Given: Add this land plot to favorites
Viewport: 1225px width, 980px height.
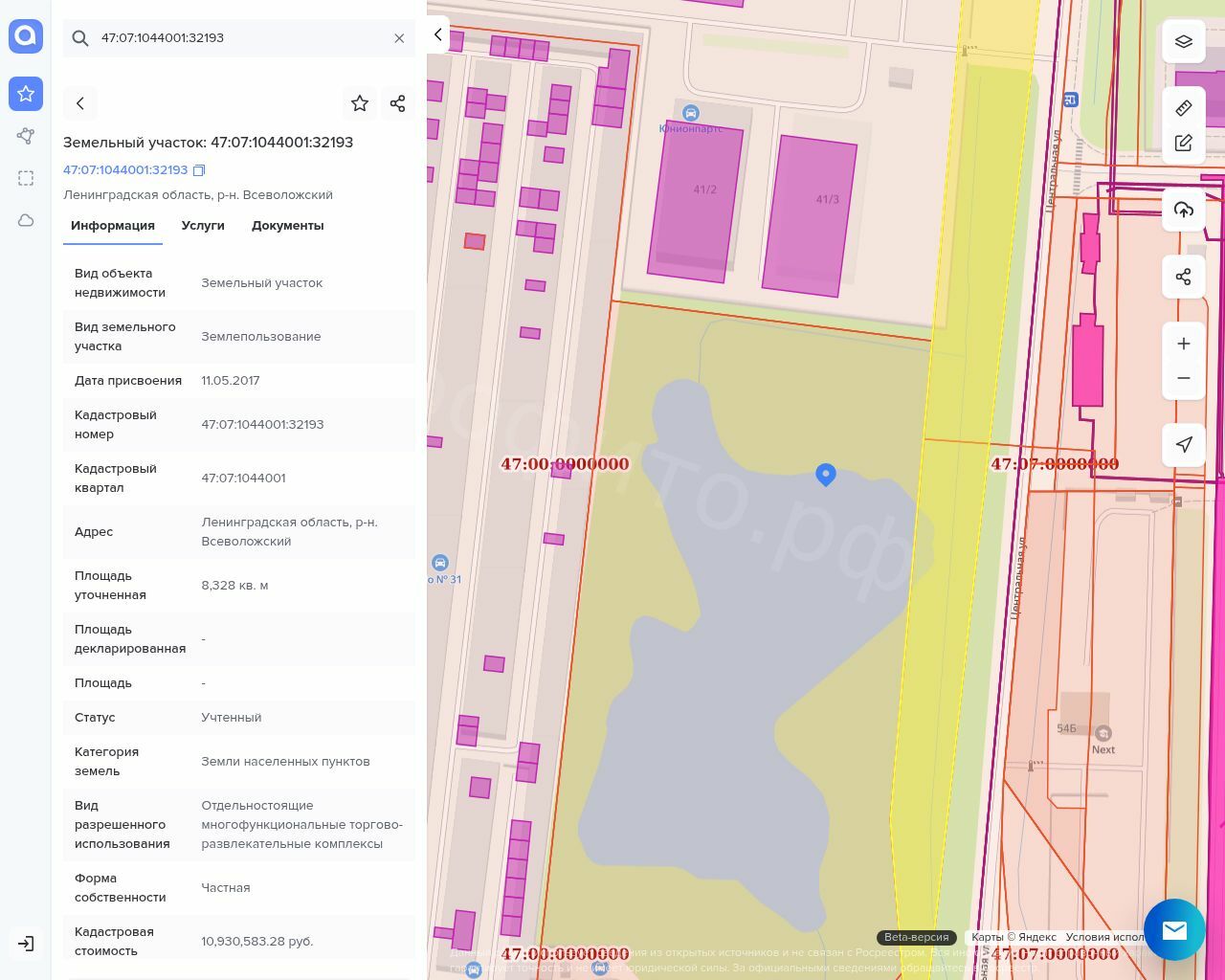Looking at the screenshot, I should [360, 103].
